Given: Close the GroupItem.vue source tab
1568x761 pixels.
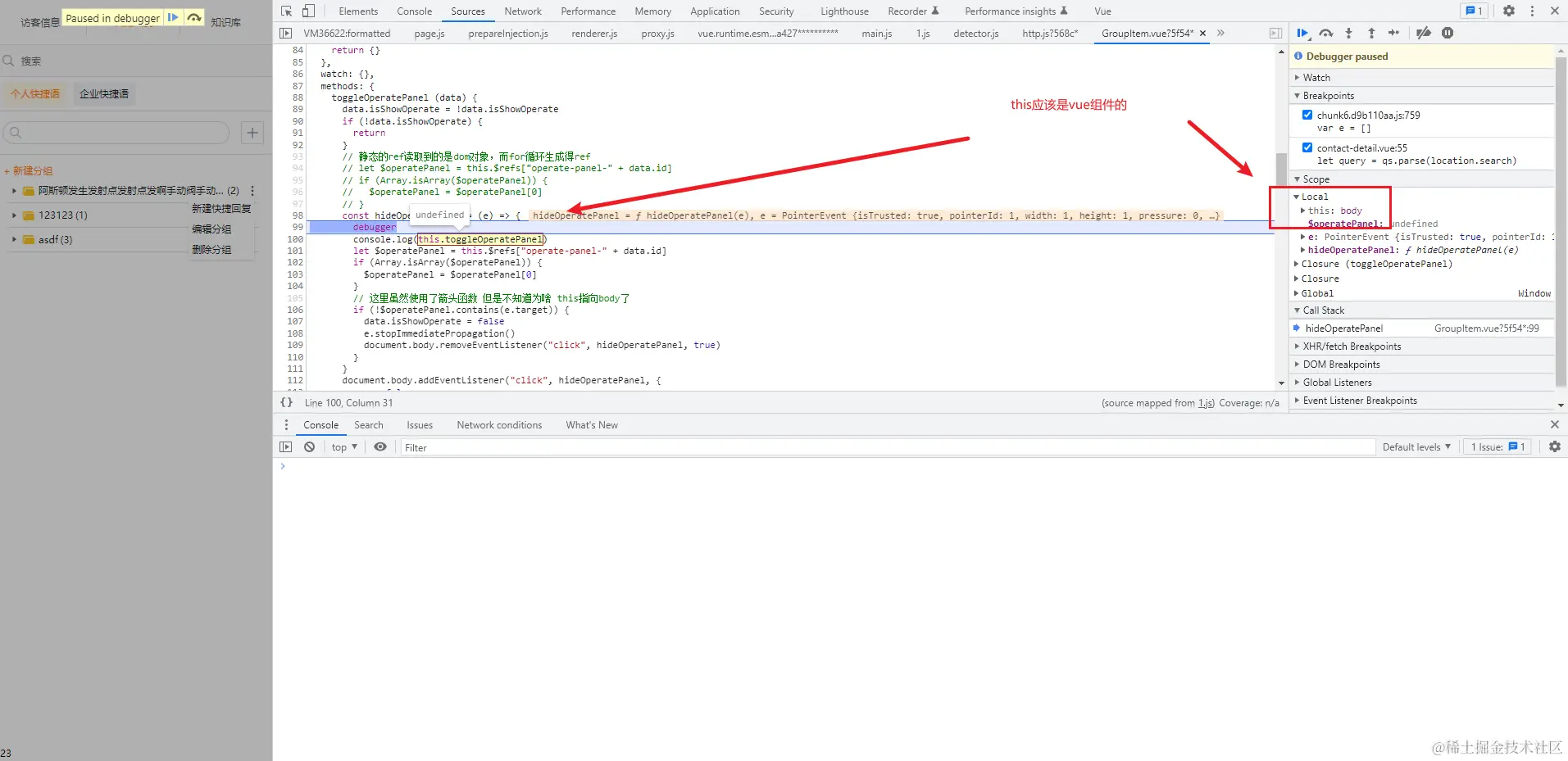Looking at the screenshot, I should click(x=1202, y=34).
